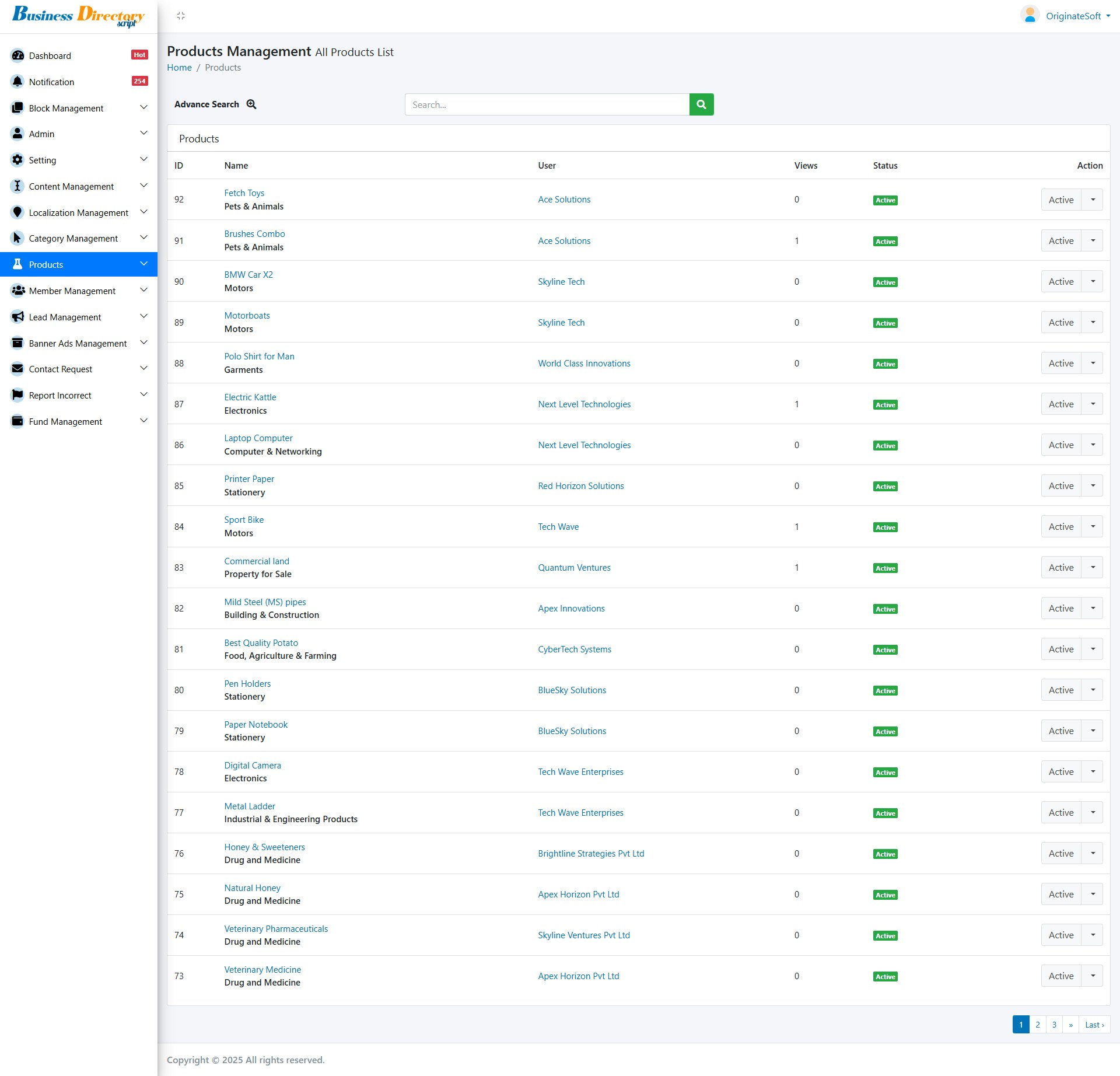Click the Contact Request envelope icon
The height and width of the screenshot is (1076, 1120).
17,369
